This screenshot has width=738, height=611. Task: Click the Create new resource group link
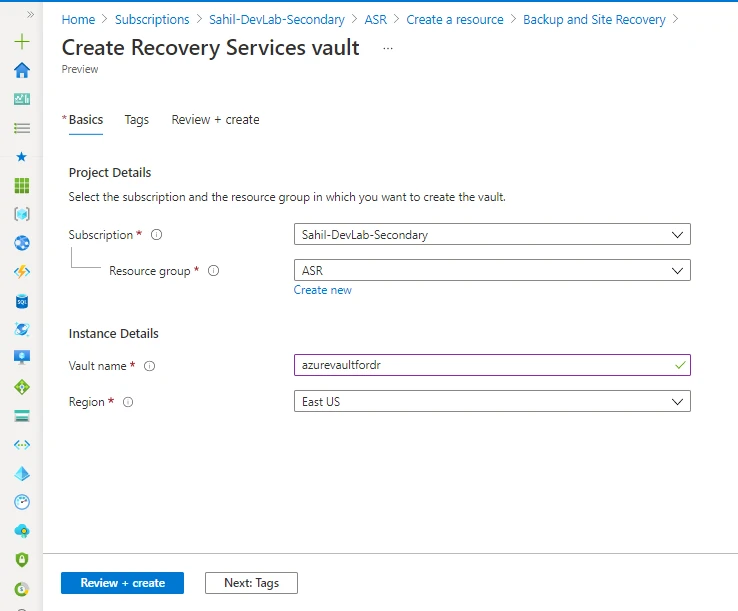[322, 290]
